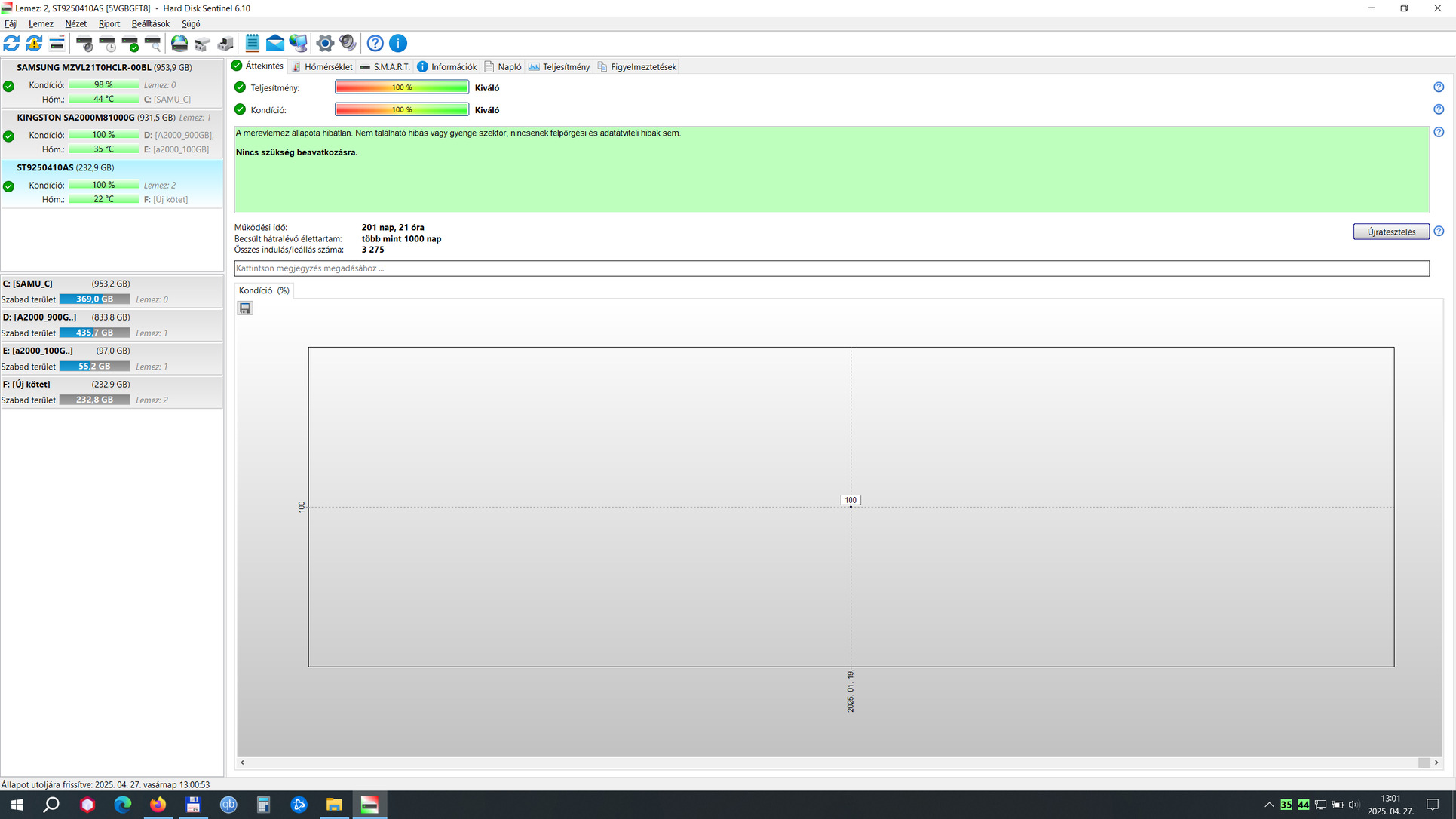Image resolution: width=1456 pixels, height=819 pixels.
Task: Click the Kondíció 100% gradient health bar
Action: pos(402,110)
